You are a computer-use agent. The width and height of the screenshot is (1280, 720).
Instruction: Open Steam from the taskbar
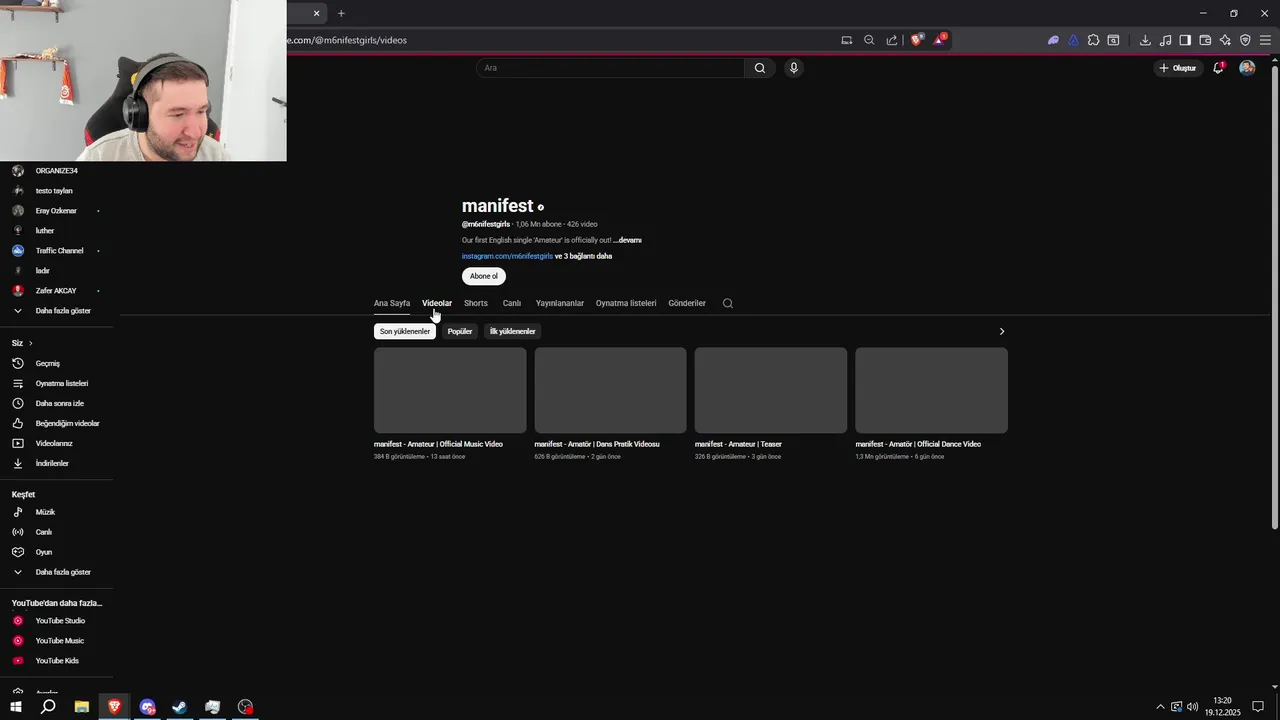pos(180,707)
